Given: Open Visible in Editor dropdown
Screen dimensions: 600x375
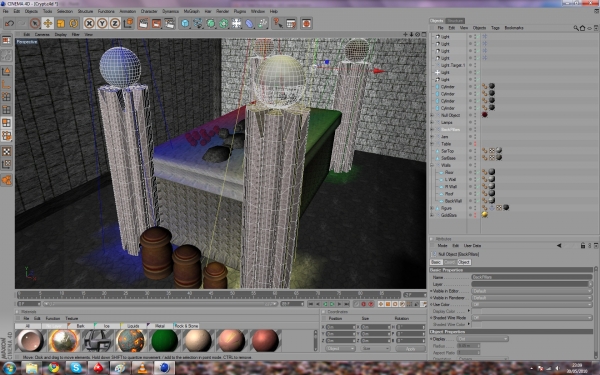Looking at the screenshot, I should pyautogui.click(x=532, y=291).
